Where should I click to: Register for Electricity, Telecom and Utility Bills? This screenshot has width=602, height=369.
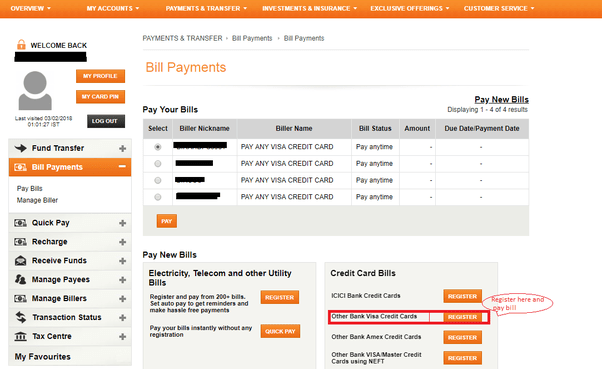280,297
